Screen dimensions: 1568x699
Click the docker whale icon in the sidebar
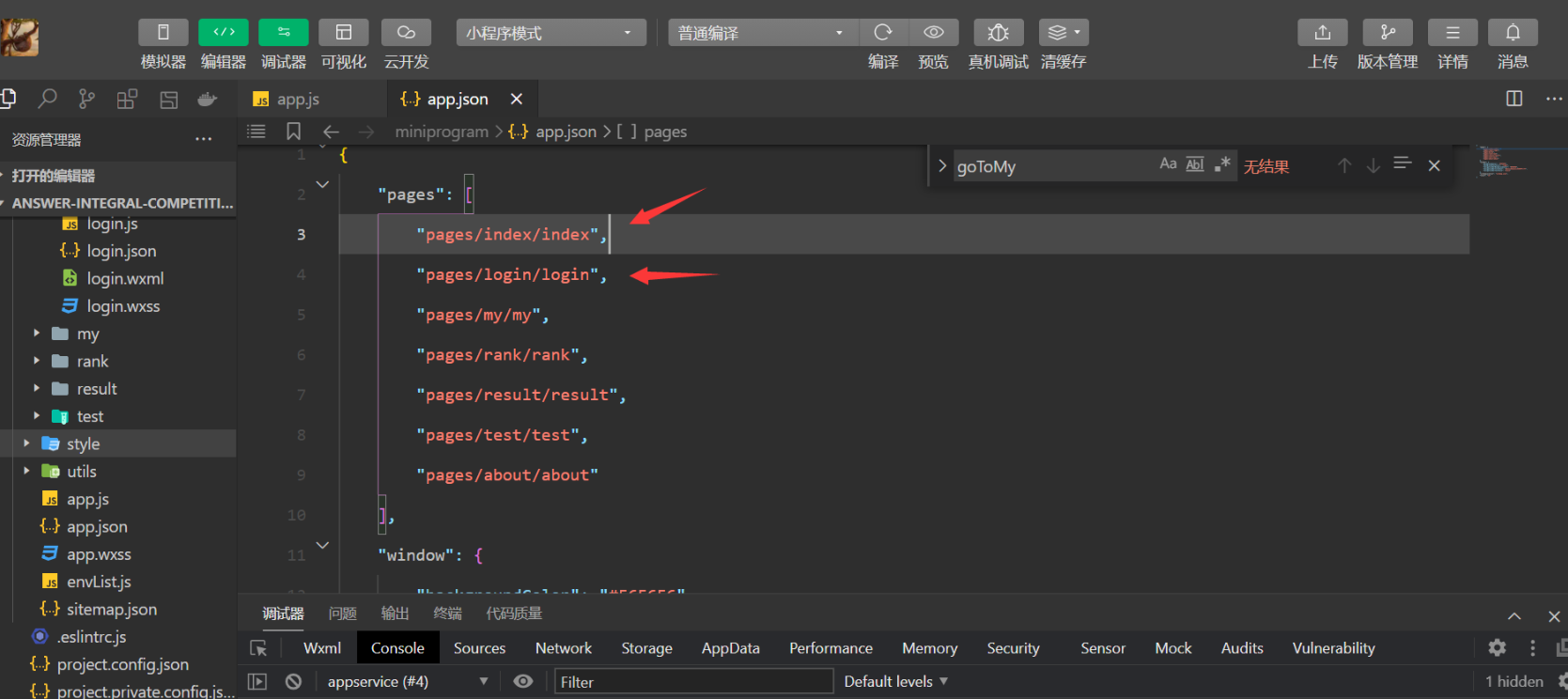[x=208, y=99]
